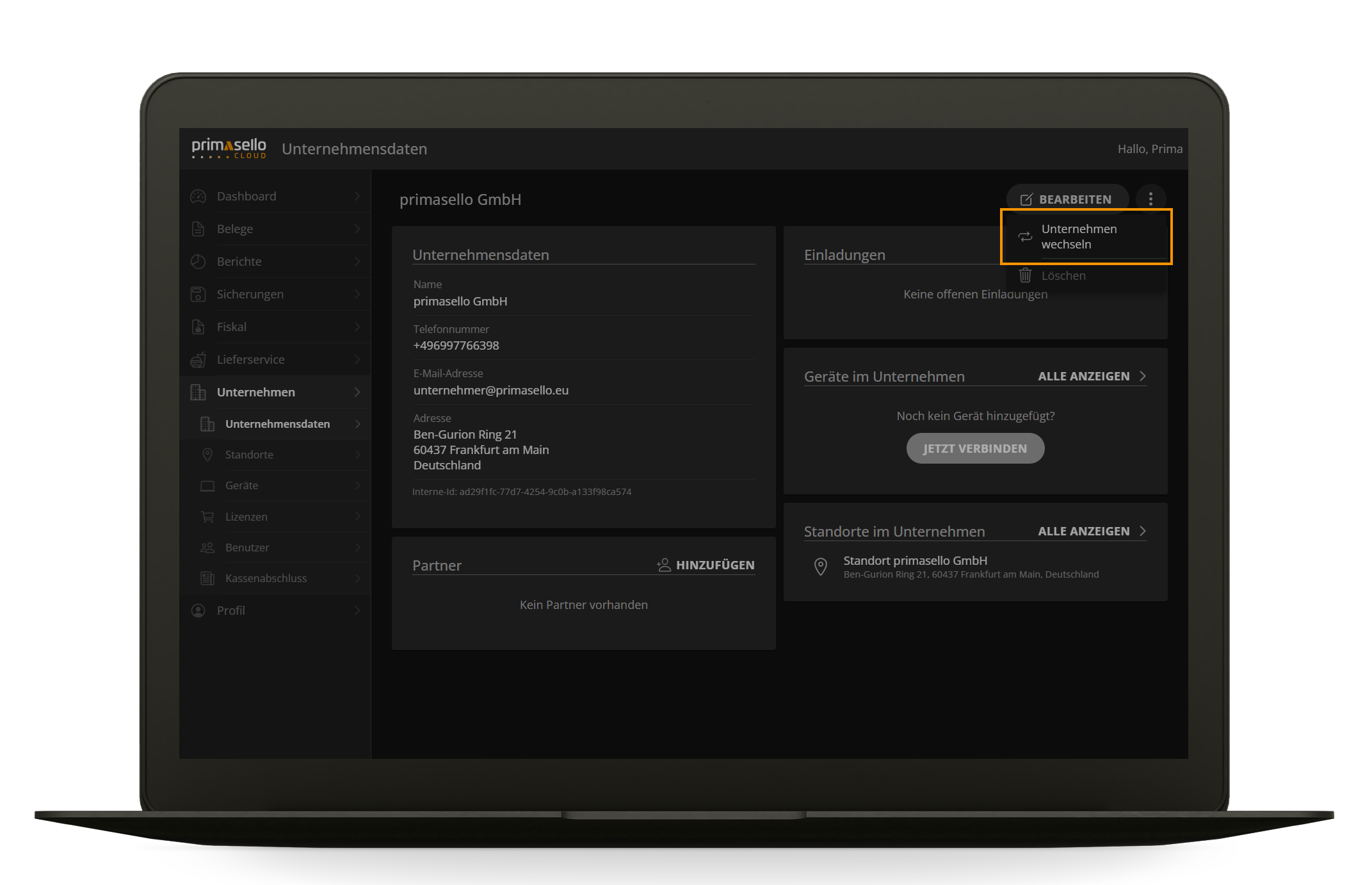This screenshot has width=1372, height=885.
Task: Click the primasello CLOUD logo
Action: (229, 149)
